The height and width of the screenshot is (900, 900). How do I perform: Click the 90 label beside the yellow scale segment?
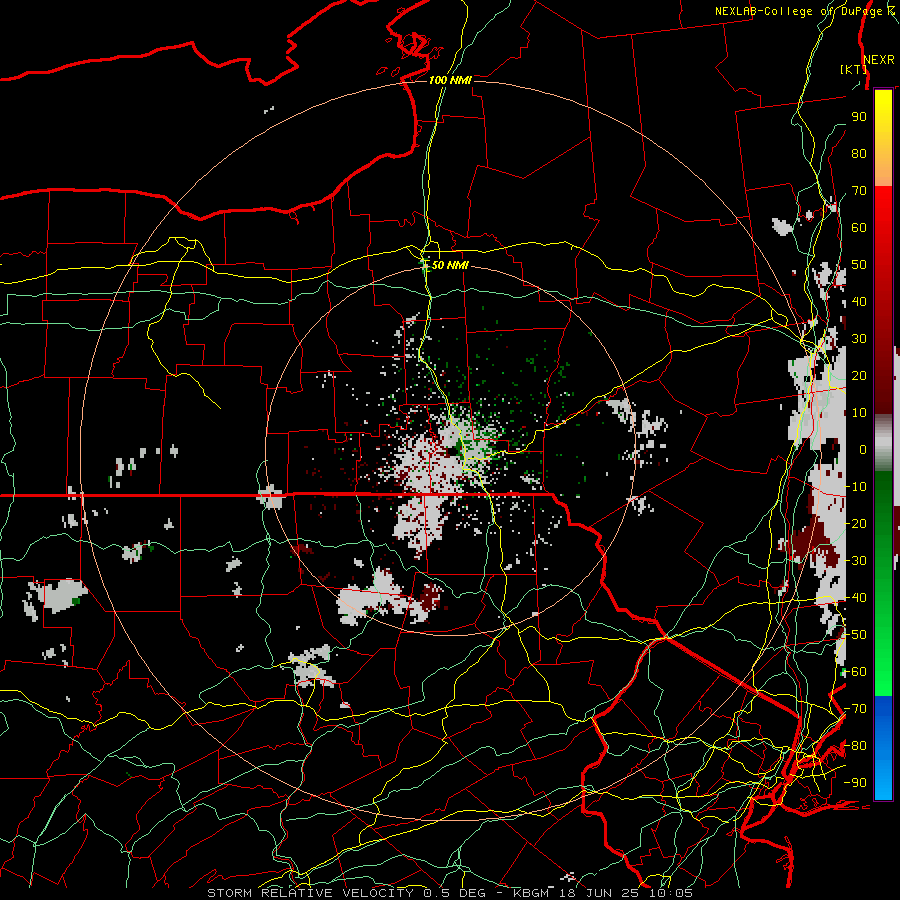click(859, 117)
